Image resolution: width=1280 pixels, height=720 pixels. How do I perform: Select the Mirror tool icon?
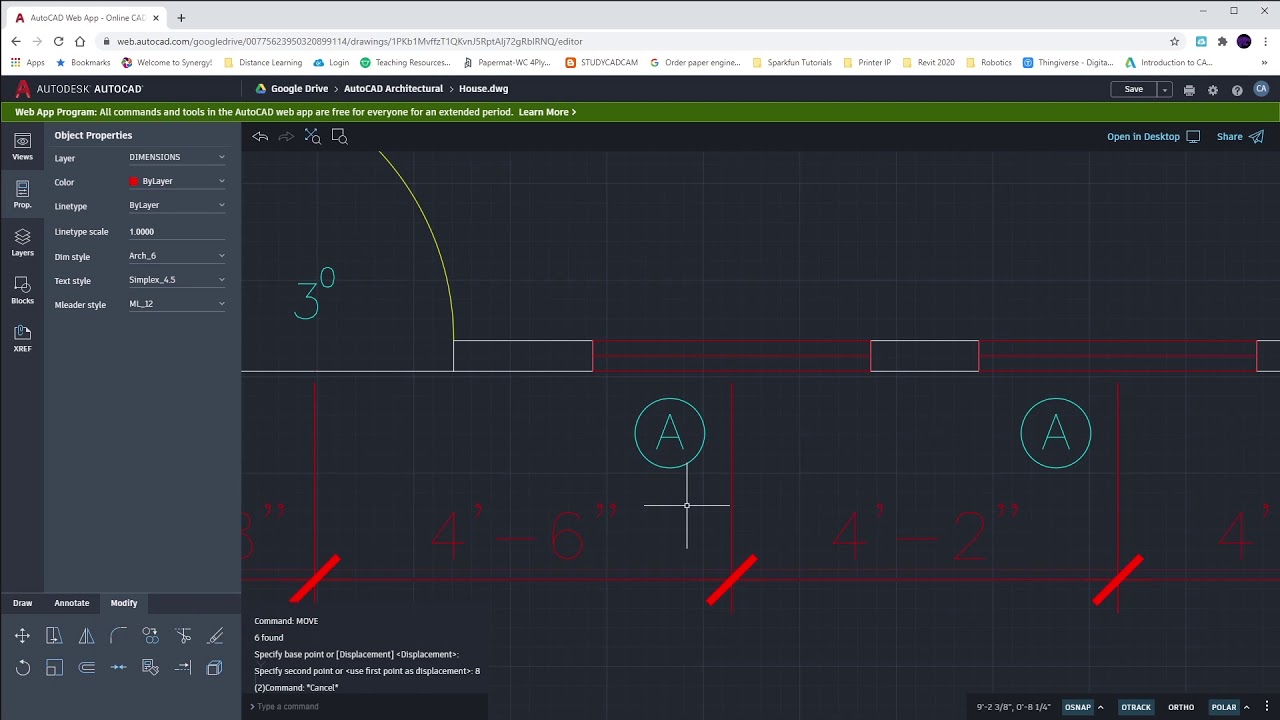click(86, 636)
